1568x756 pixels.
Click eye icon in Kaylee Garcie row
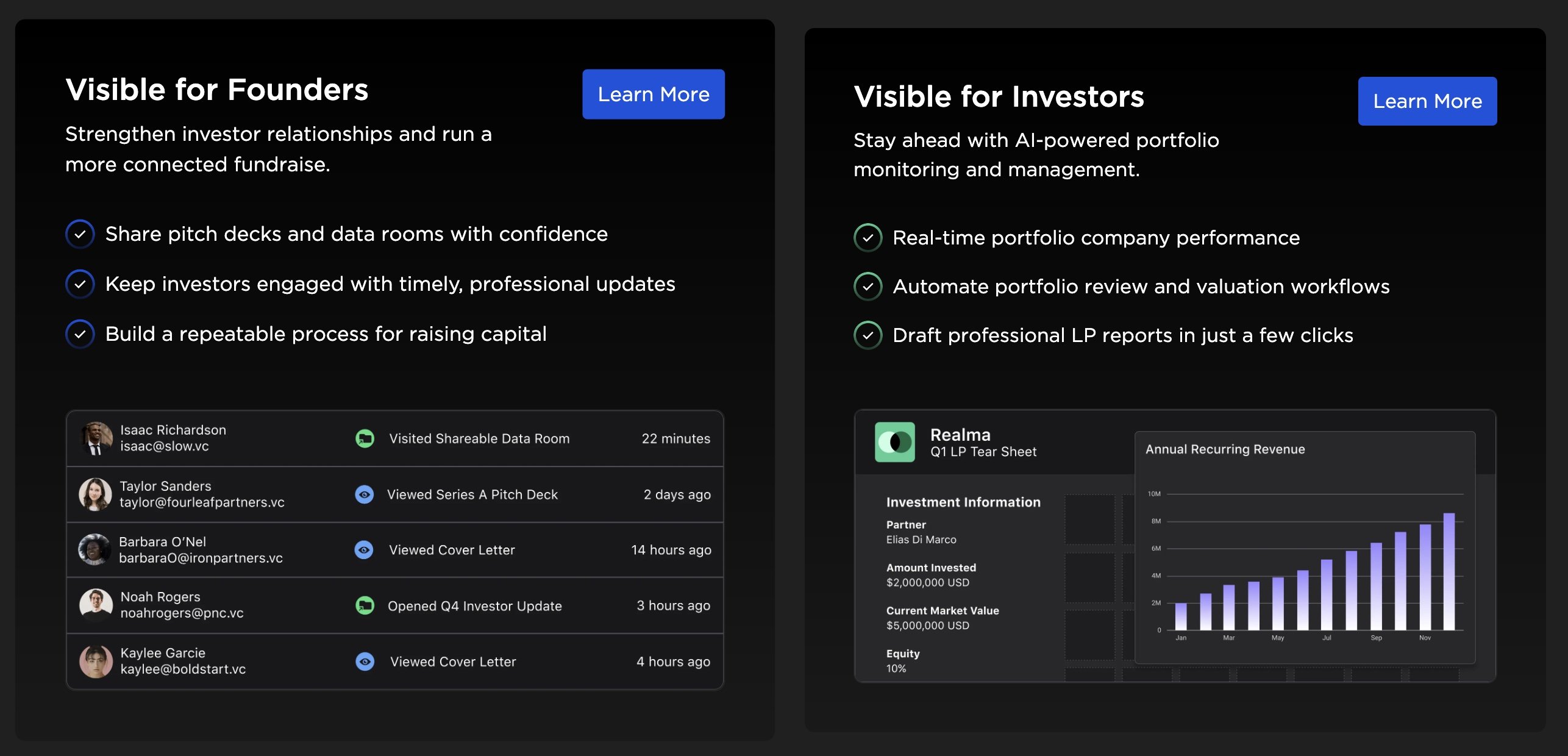[365, 661]
